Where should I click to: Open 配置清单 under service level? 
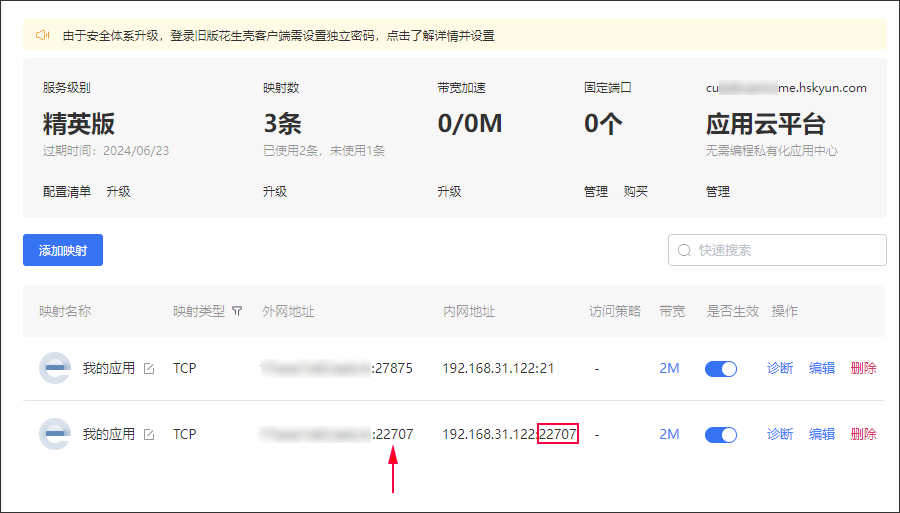click(67, 192)
